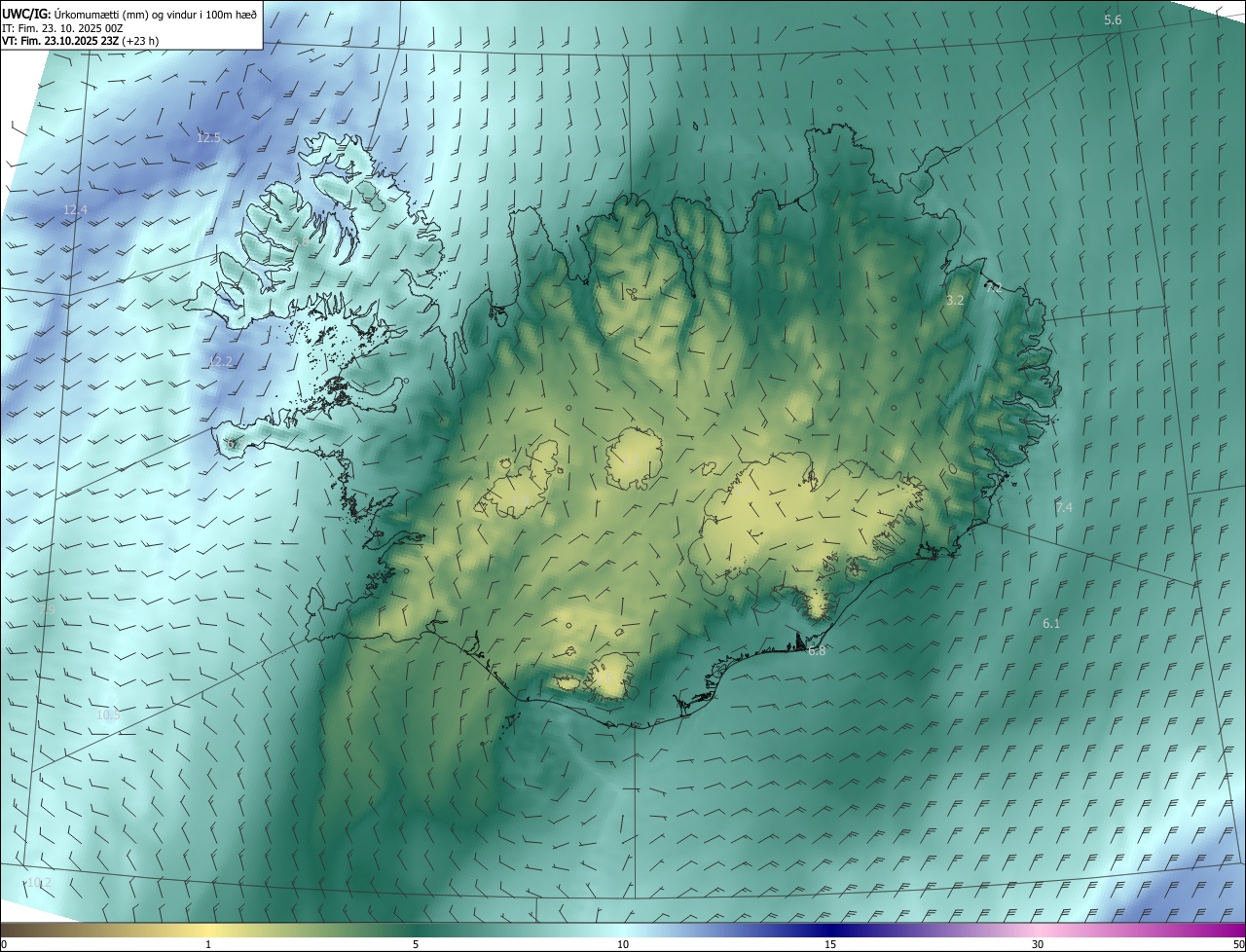Screen dimensions: 1246x952
Task: Click the initial time line "IT: Fim. 23. 10. 2025 00Z"
Action: 62,28
